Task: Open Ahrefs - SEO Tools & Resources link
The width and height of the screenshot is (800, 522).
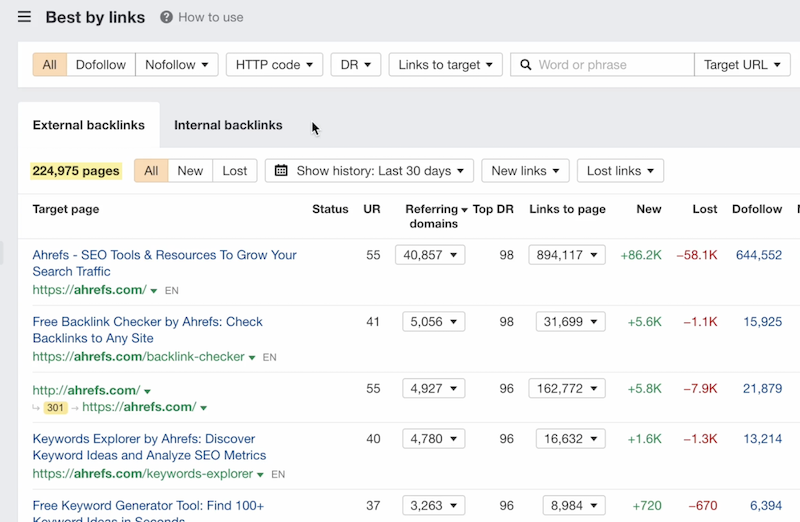Action: point(164,263)
